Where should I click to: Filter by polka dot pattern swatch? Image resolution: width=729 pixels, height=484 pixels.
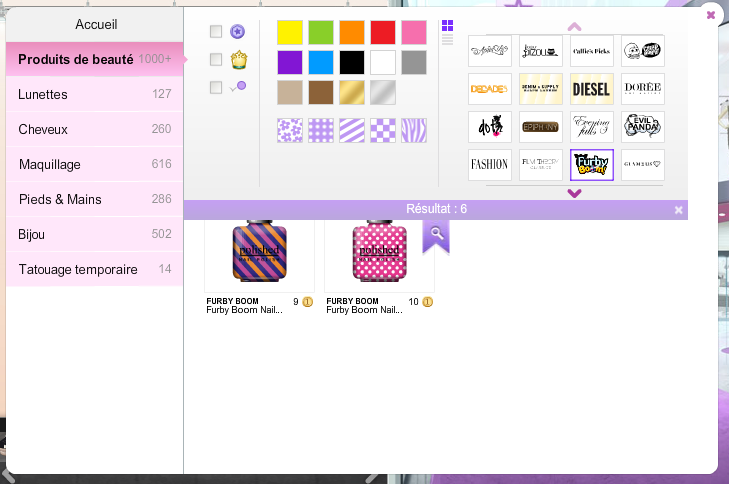point(321,130)
